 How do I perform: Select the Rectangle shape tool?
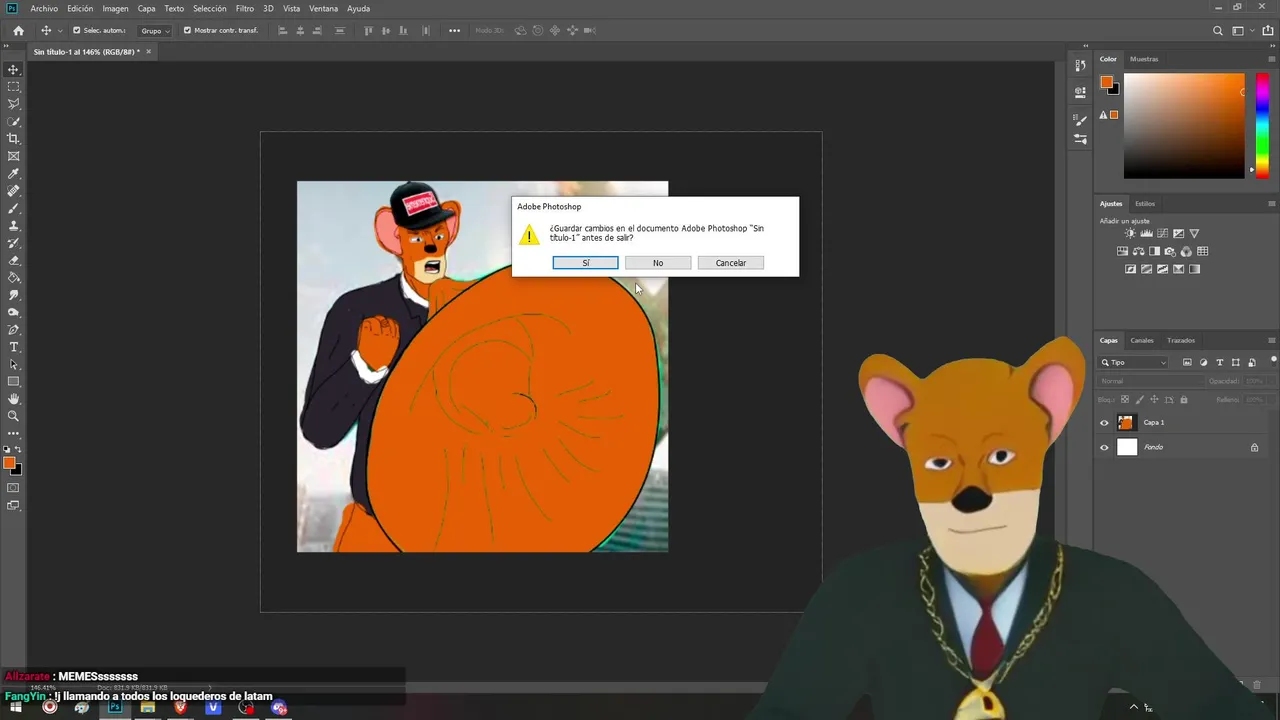click(14, 382)
